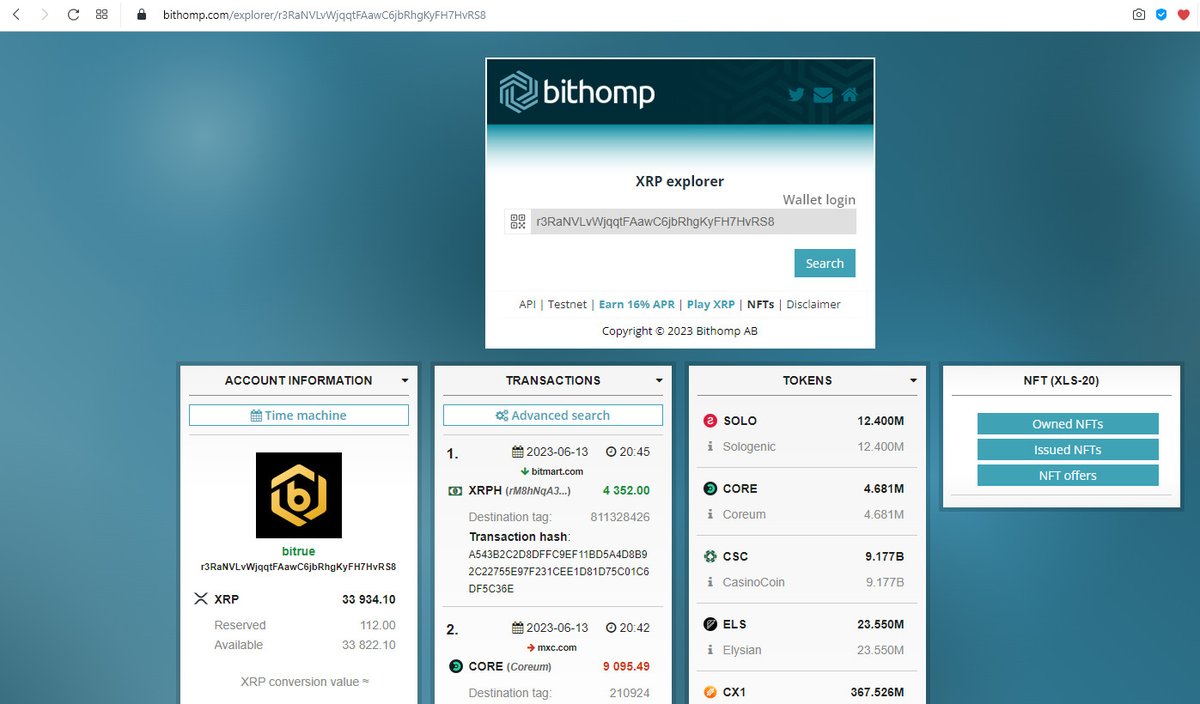Click the 4 352.00 XRPH amount
Screen dimensions: 1200x704
tap(626, 490)
